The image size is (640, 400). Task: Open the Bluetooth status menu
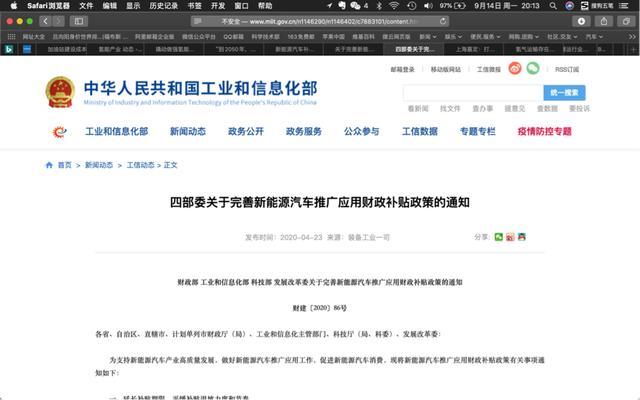(x=379, y=6)
